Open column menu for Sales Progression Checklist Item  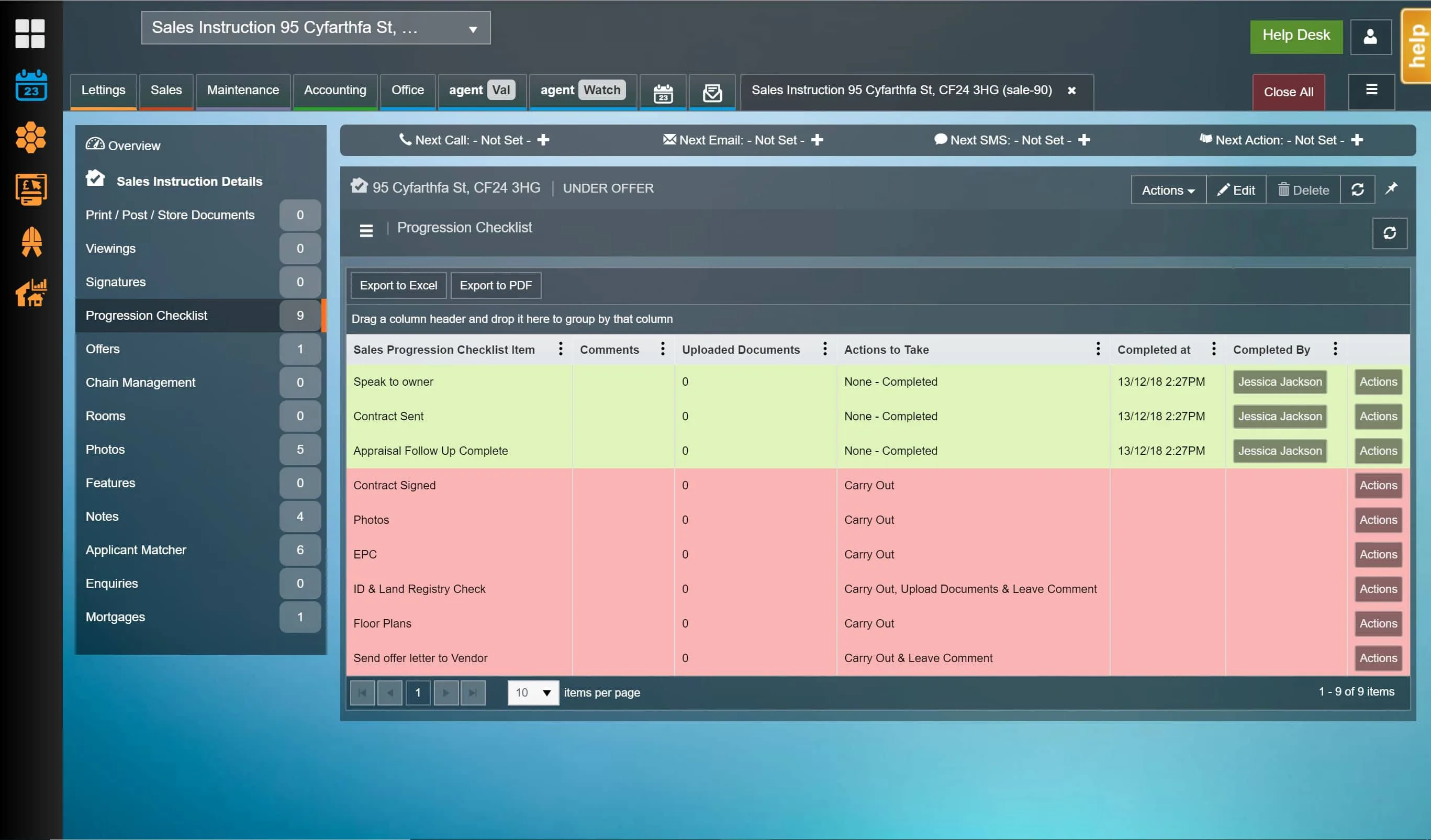561,349
